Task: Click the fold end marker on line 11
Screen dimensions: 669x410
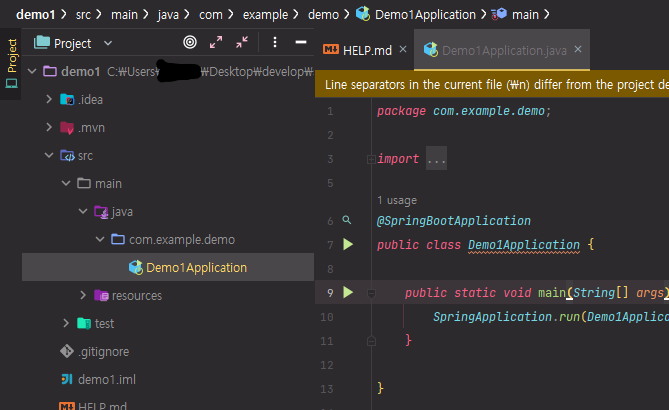Action: (371, 341)
